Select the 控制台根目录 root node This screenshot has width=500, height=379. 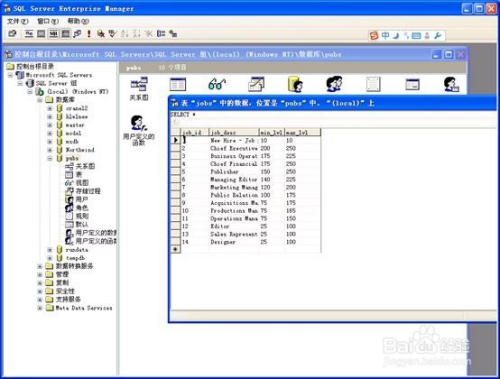(35, 66)
